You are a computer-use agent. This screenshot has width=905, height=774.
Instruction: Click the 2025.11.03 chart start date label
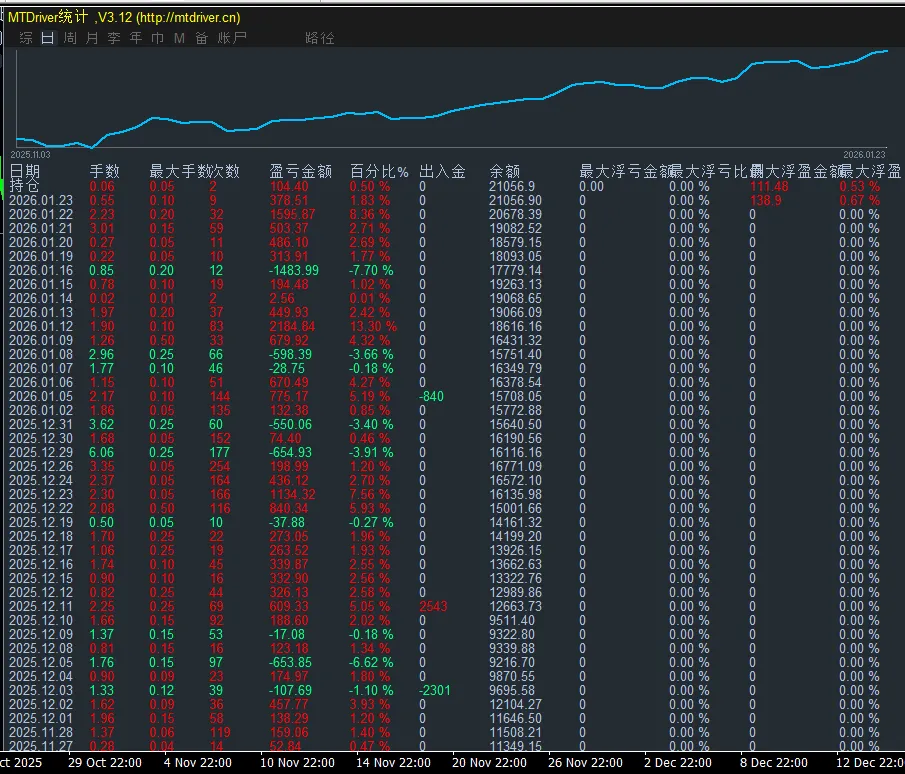point(31,155)
